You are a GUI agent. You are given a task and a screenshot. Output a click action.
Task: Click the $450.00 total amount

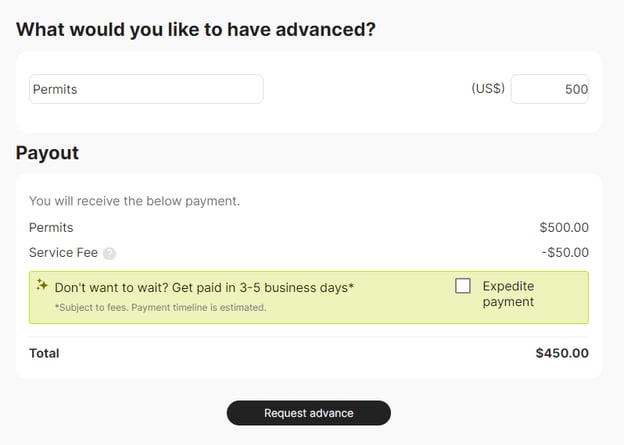(x=562, y=353)
